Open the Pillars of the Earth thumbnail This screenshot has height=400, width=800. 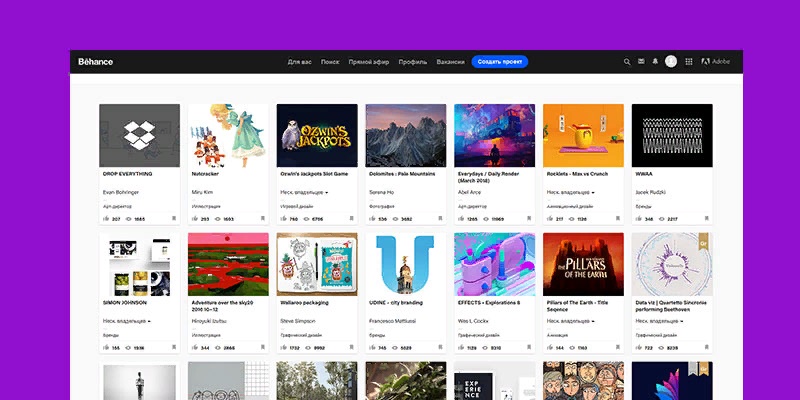[x=583, y=264]
